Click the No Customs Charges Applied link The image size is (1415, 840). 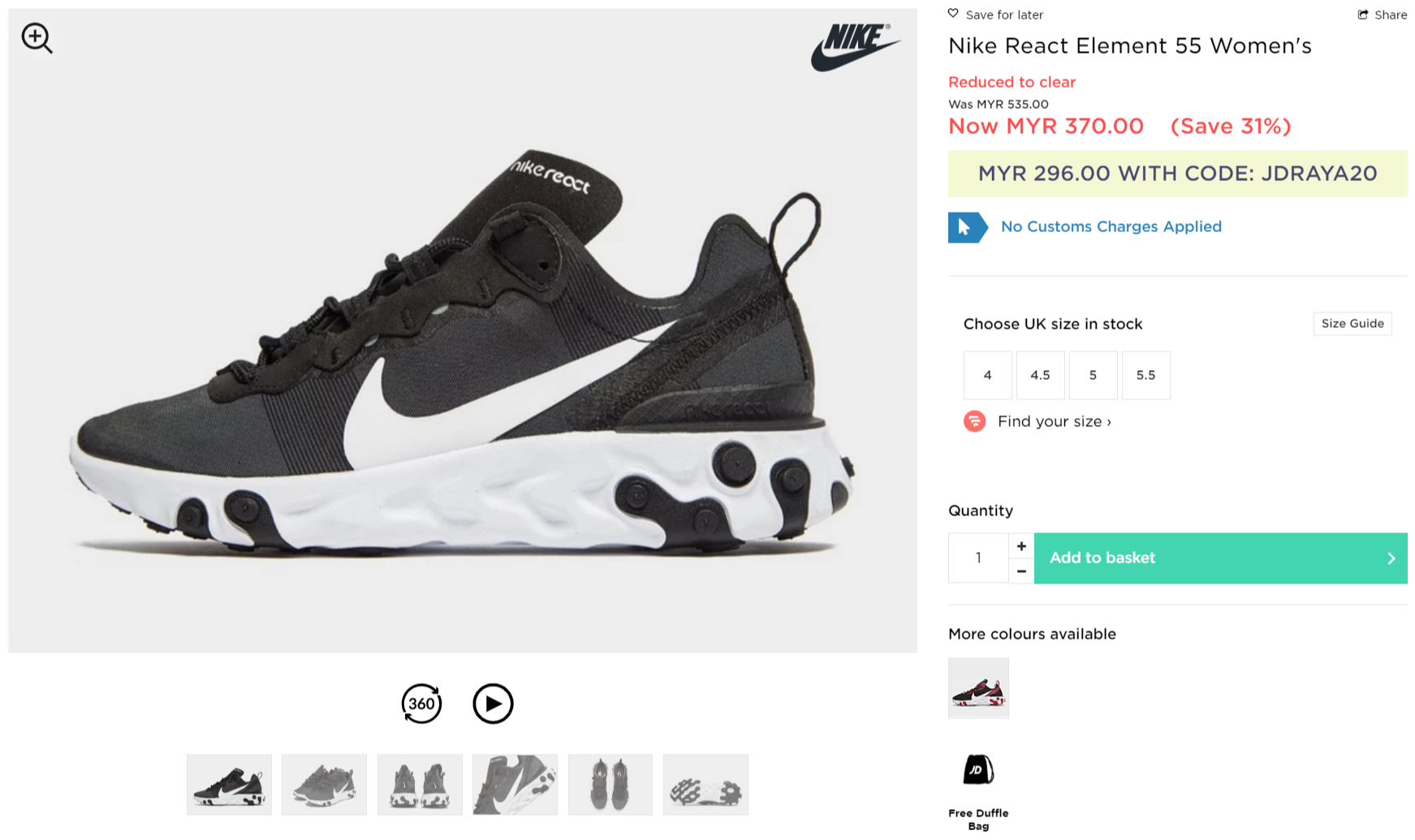(x=1111, y=227)
